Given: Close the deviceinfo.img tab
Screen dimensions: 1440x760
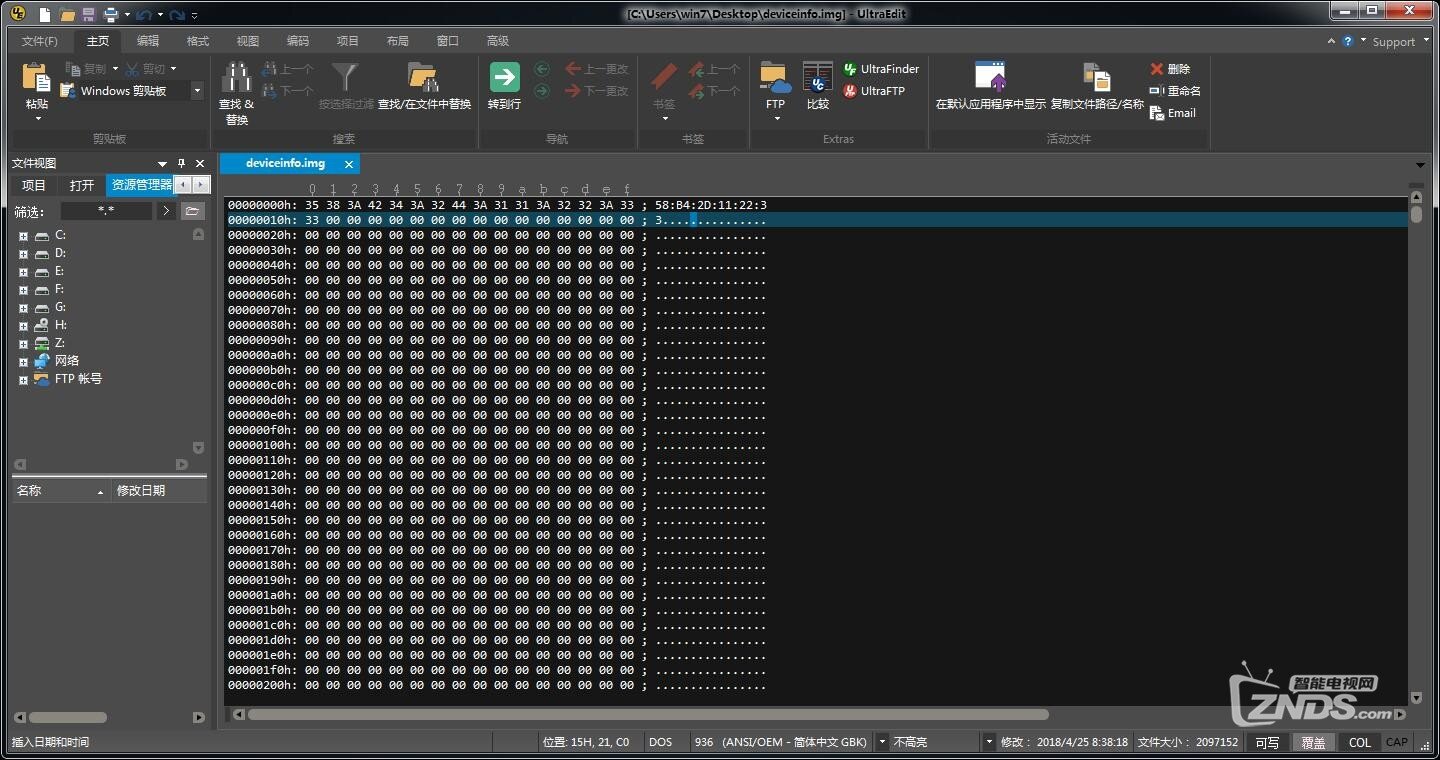Looking at the screenshot, I should pos(349,164).
